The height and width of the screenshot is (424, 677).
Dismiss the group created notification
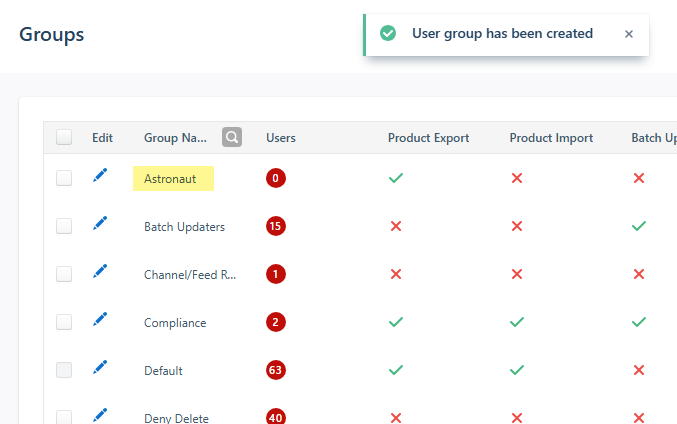[629, 34]
